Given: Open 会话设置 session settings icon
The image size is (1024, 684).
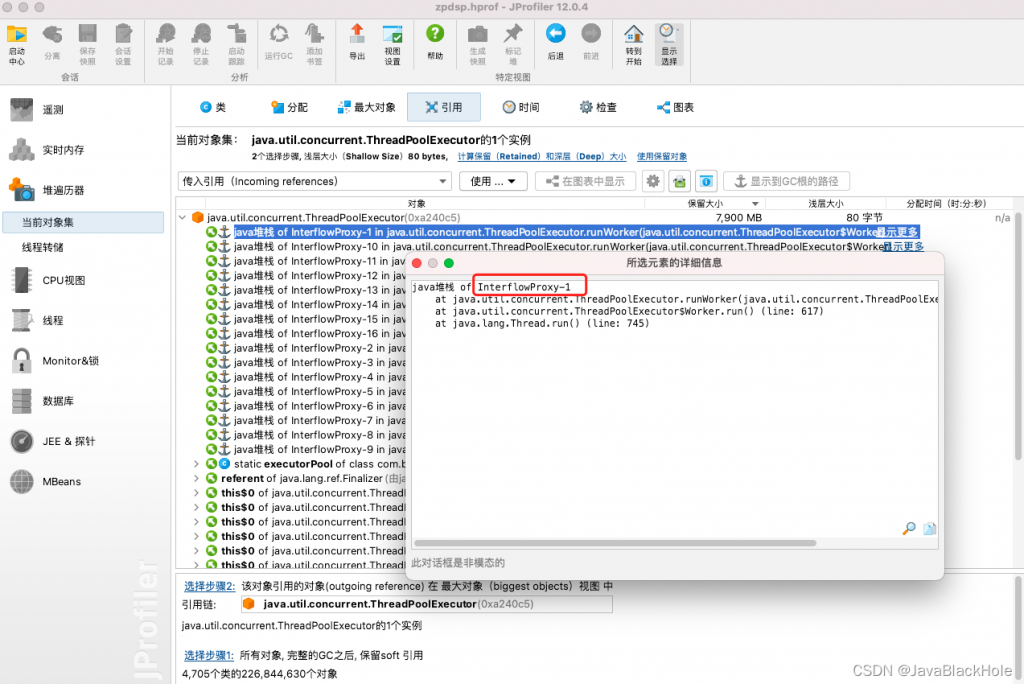Looking at the screenshot, I should pos(123,44).
